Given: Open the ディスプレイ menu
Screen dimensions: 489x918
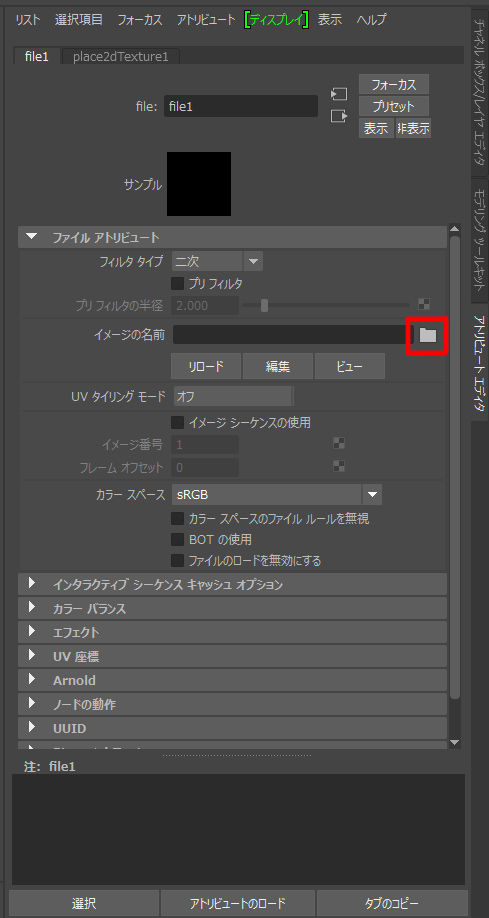Looking at the screenshot, I should (276, 19).
